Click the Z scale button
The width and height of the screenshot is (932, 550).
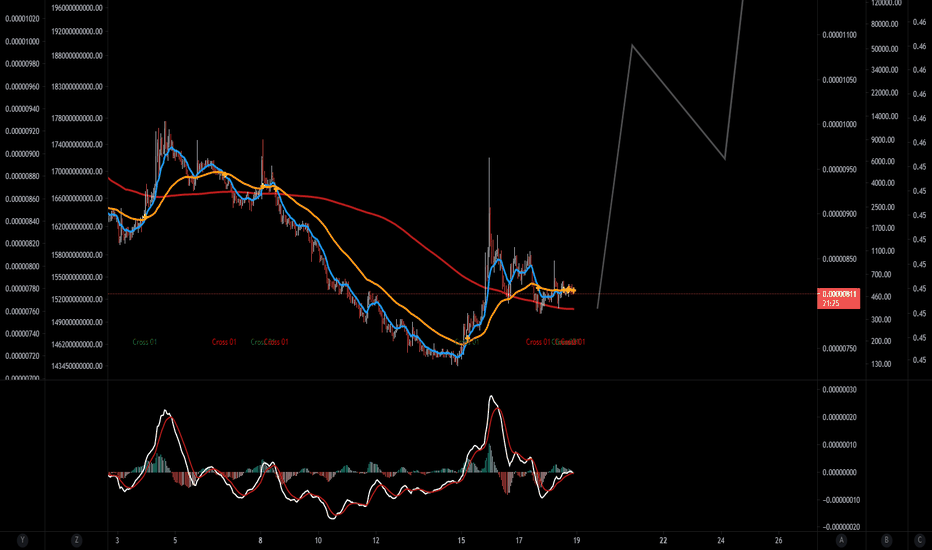coord(76,540)
